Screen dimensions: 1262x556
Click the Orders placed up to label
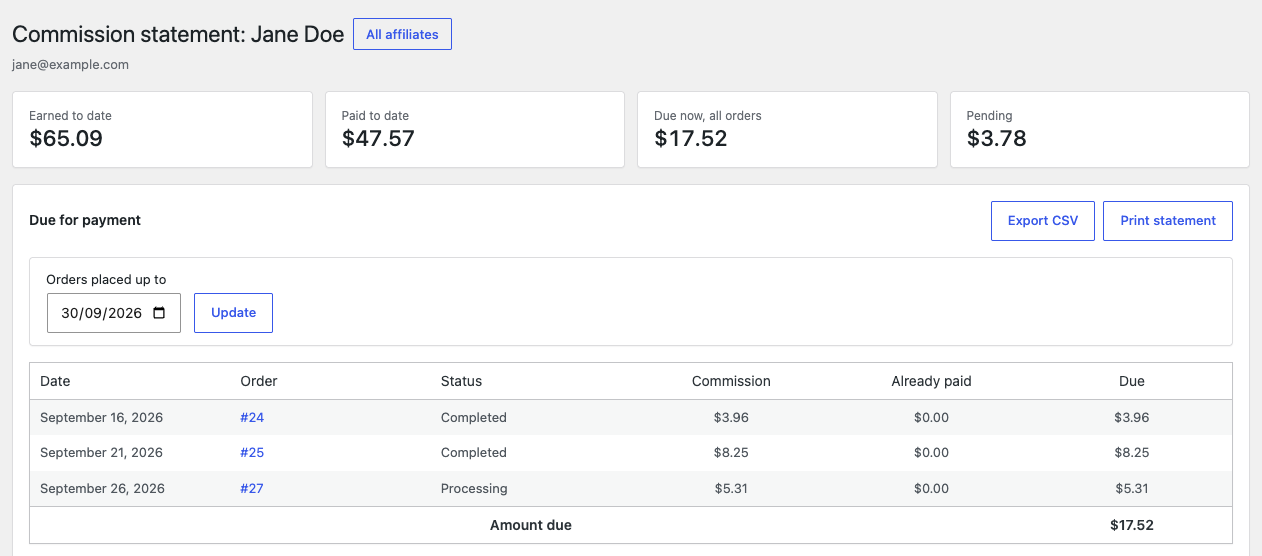[106, 280]
